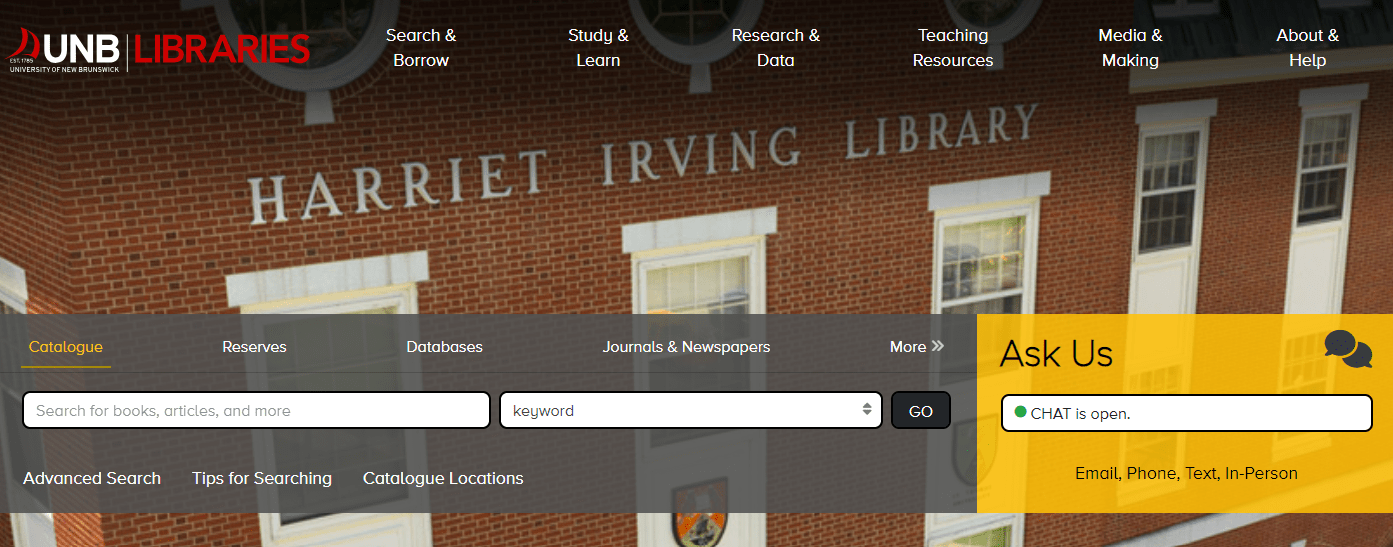Select the Catalogue search tab
The image size is (1393, 547).
(x=65, y=347)
